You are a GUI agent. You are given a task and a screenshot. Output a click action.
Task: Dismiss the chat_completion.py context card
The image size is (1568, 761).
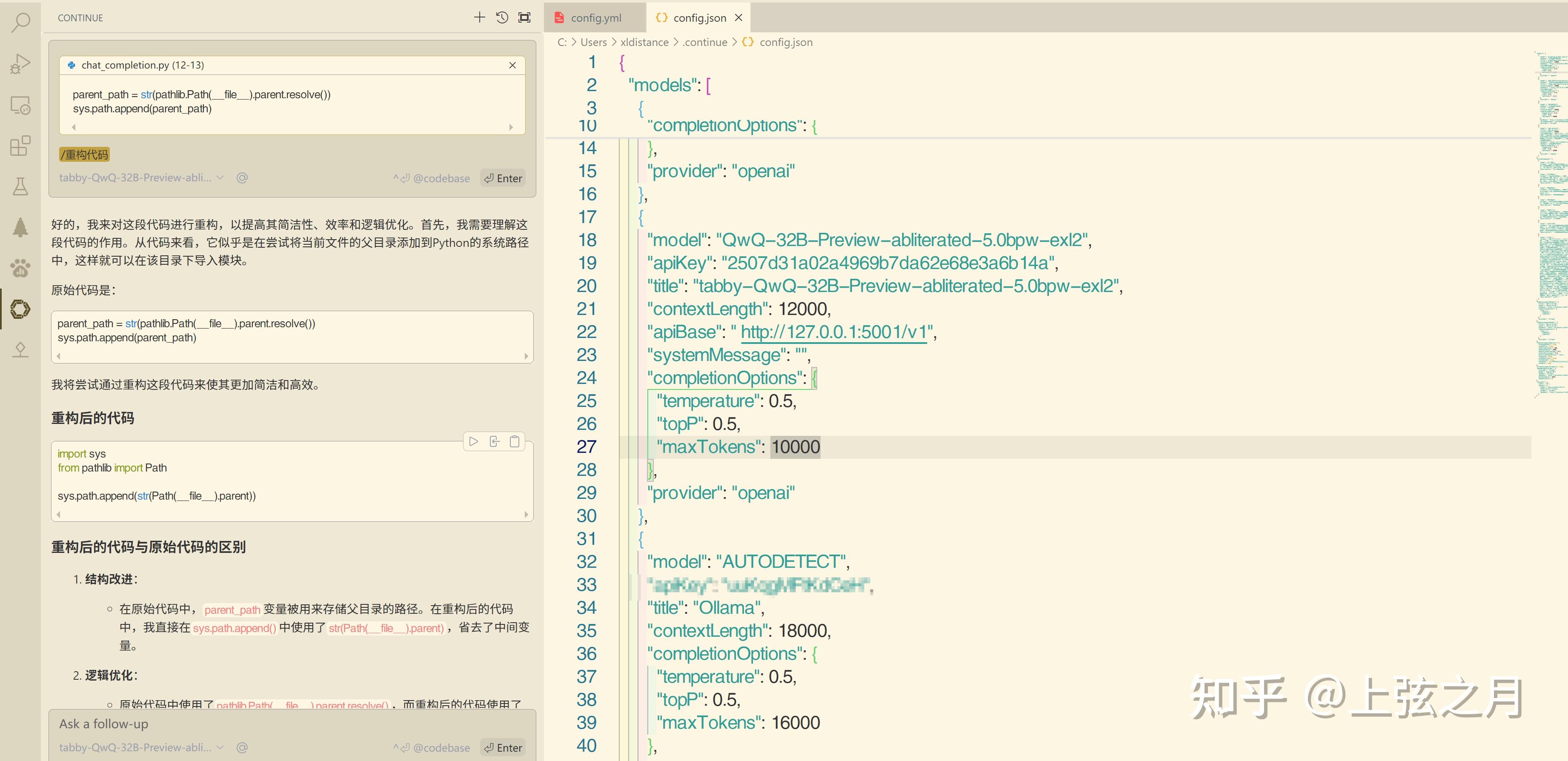pos(512,65)
